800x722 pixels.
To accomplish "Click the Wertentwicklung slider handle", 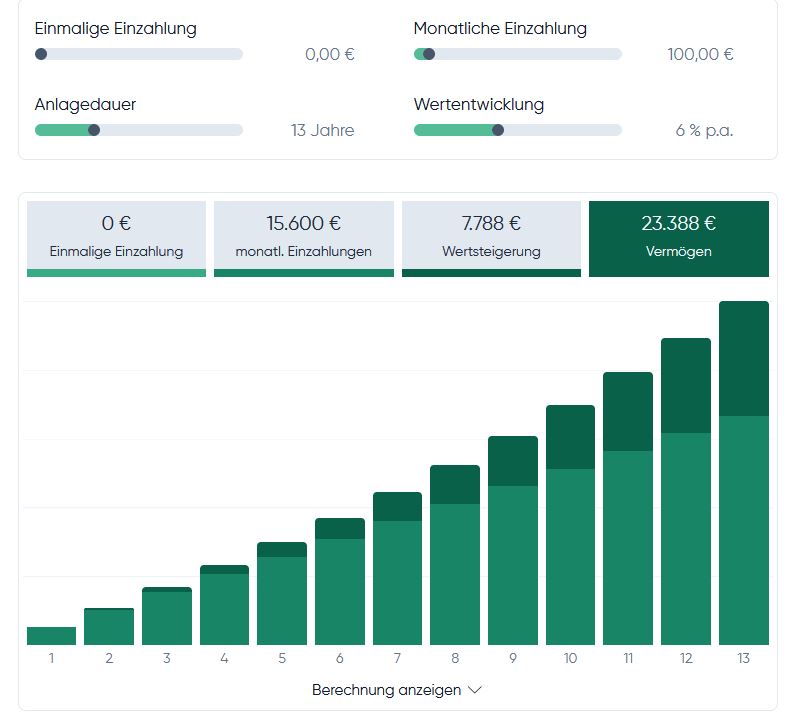I will [498, 130].
